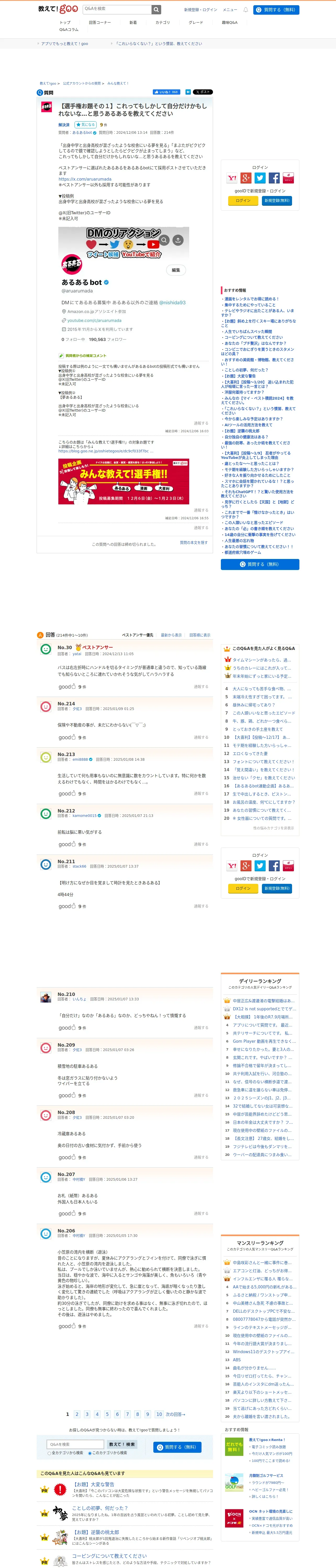Viewport: 336px width, 1568px height.
Task: Click the 月額制ゴルフサービス ad heading
Action: [266, 1475]
